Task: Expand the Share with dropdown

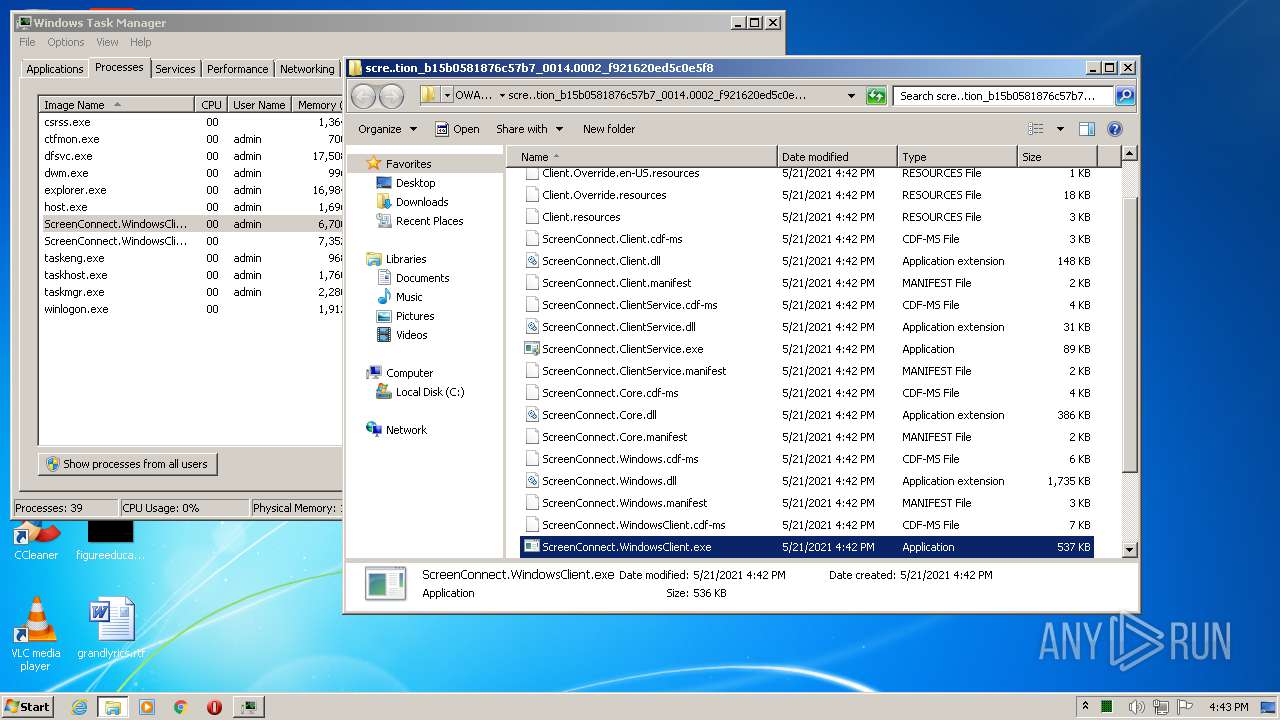Action: [530, 129]
